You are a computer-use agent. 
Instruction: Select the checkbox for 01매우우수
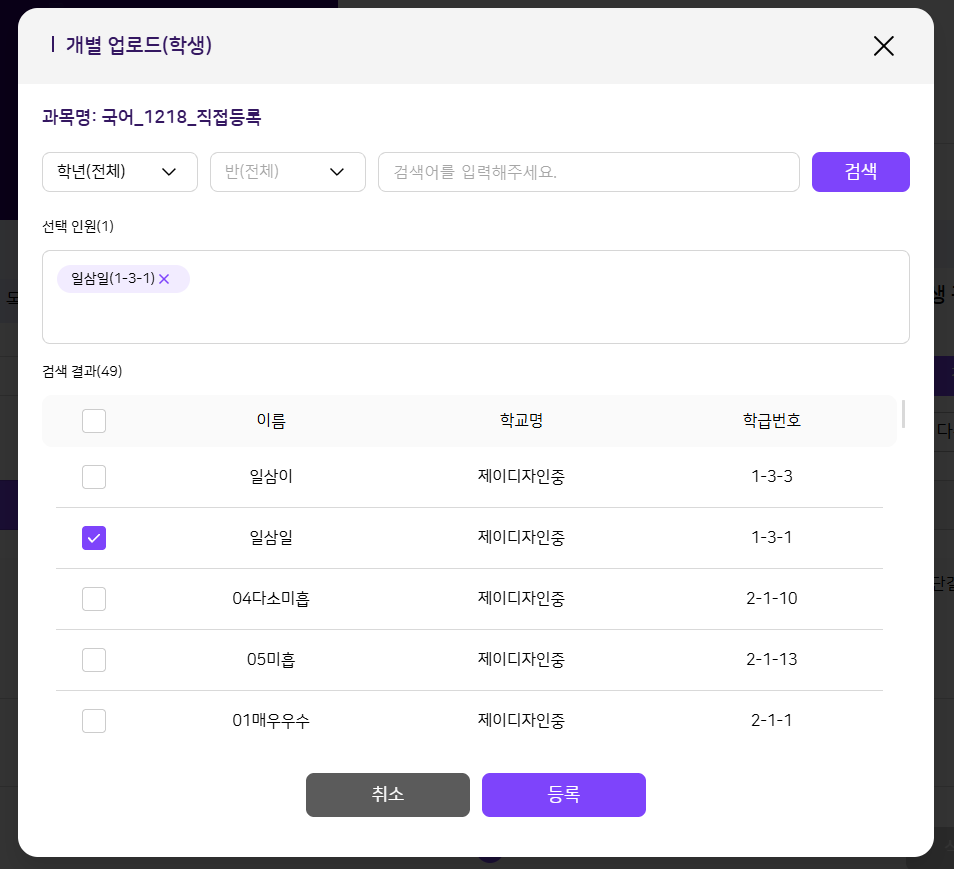tap(94, 721)
